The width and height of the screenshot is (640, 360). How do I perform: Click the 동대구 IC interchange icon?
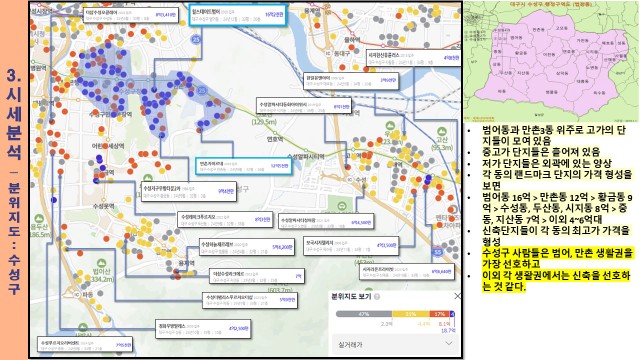pos(328,53)
